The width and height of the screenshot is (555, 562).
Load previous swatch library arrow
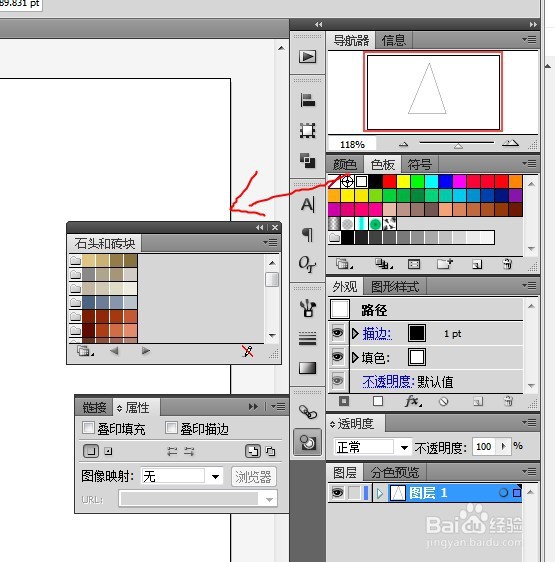pyautogui.click(x=114, y=351)
